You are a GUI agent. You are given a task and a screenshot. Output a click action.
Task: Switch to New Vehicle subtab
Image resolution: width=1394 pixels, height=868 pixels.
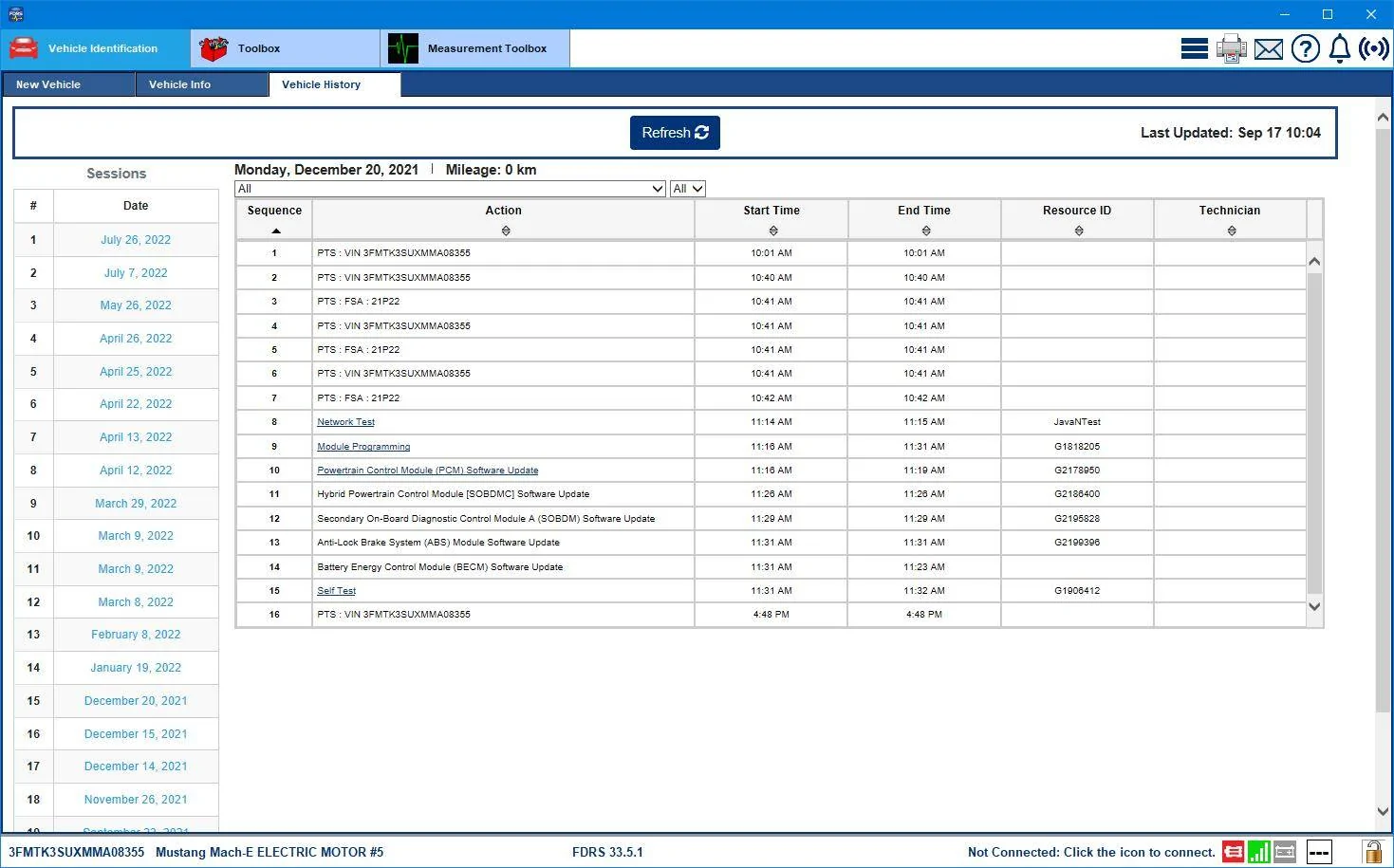tap(68, 84)
